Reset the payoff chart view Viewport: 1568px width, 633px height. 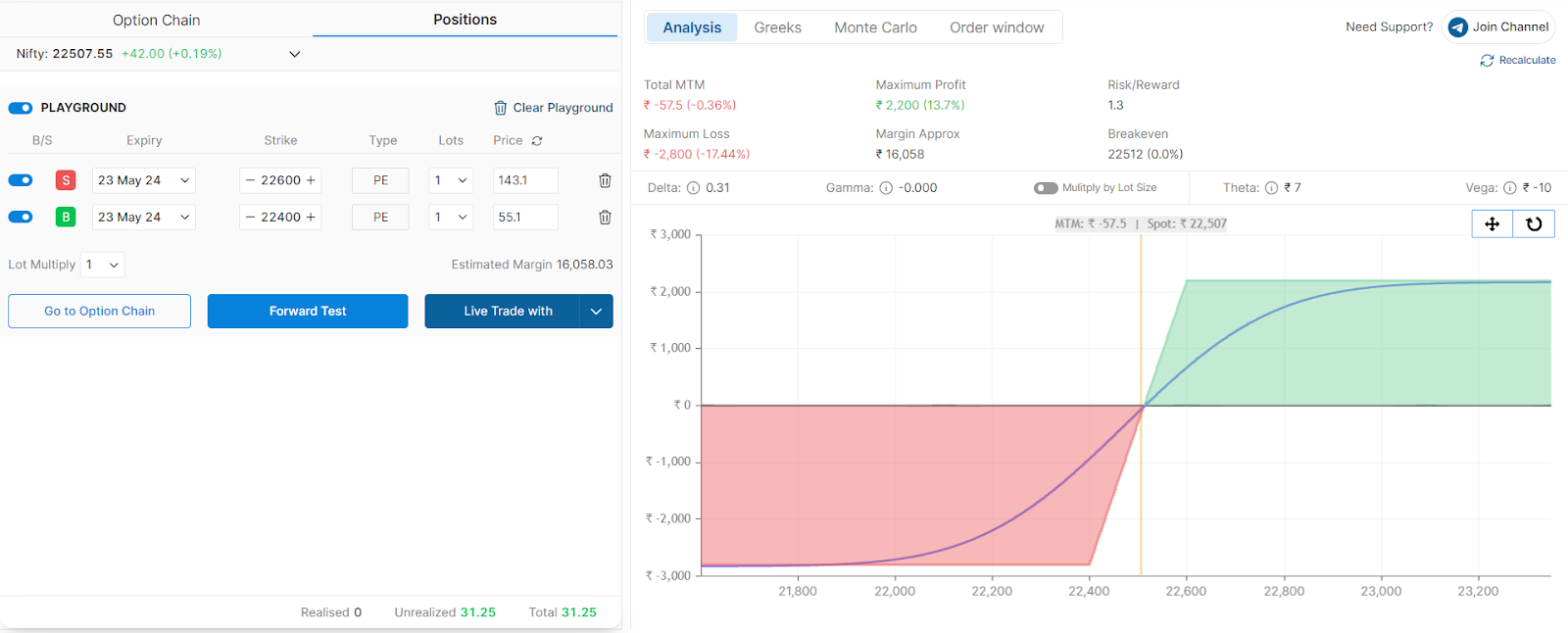(1534, 224)
